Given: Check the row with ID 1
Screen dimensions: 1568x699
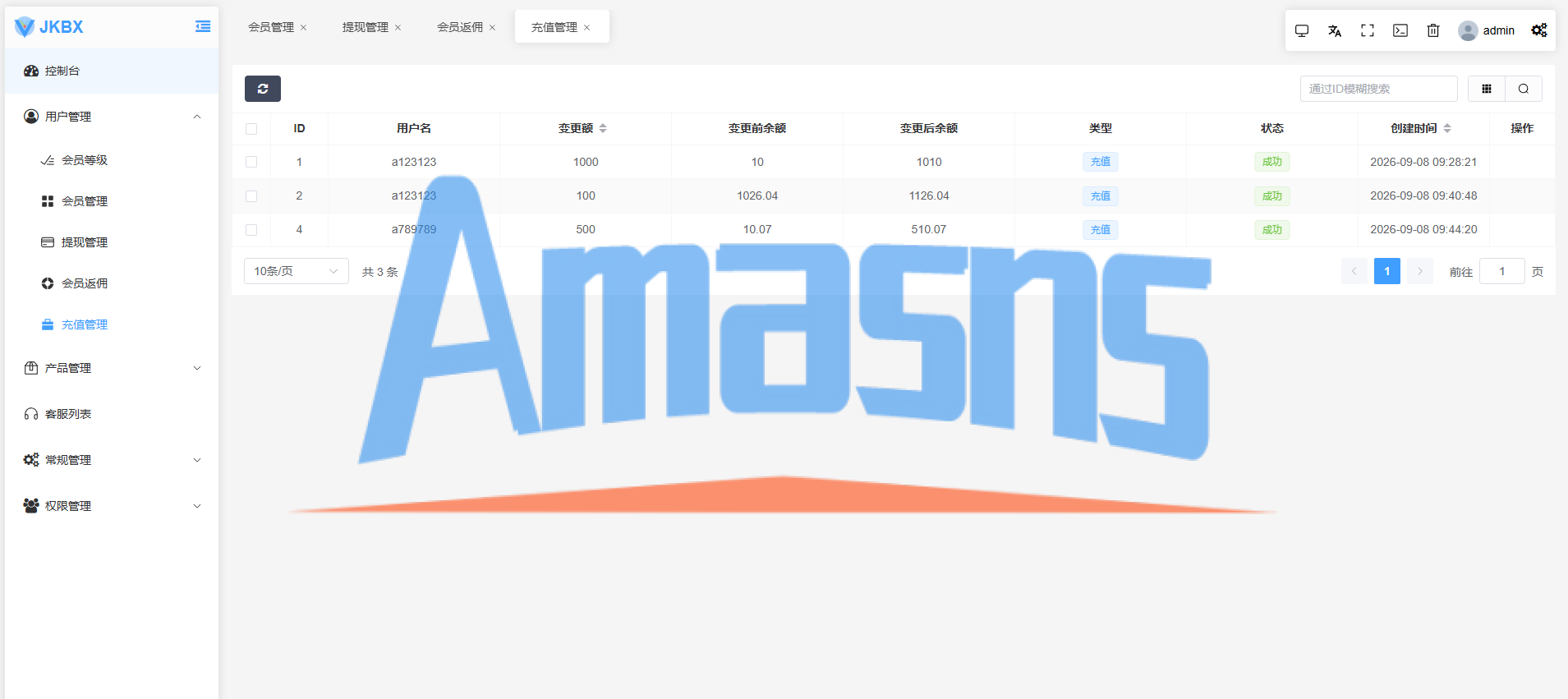Looking at the screenshot, I should pyautogui.click(x=251, y=163).
